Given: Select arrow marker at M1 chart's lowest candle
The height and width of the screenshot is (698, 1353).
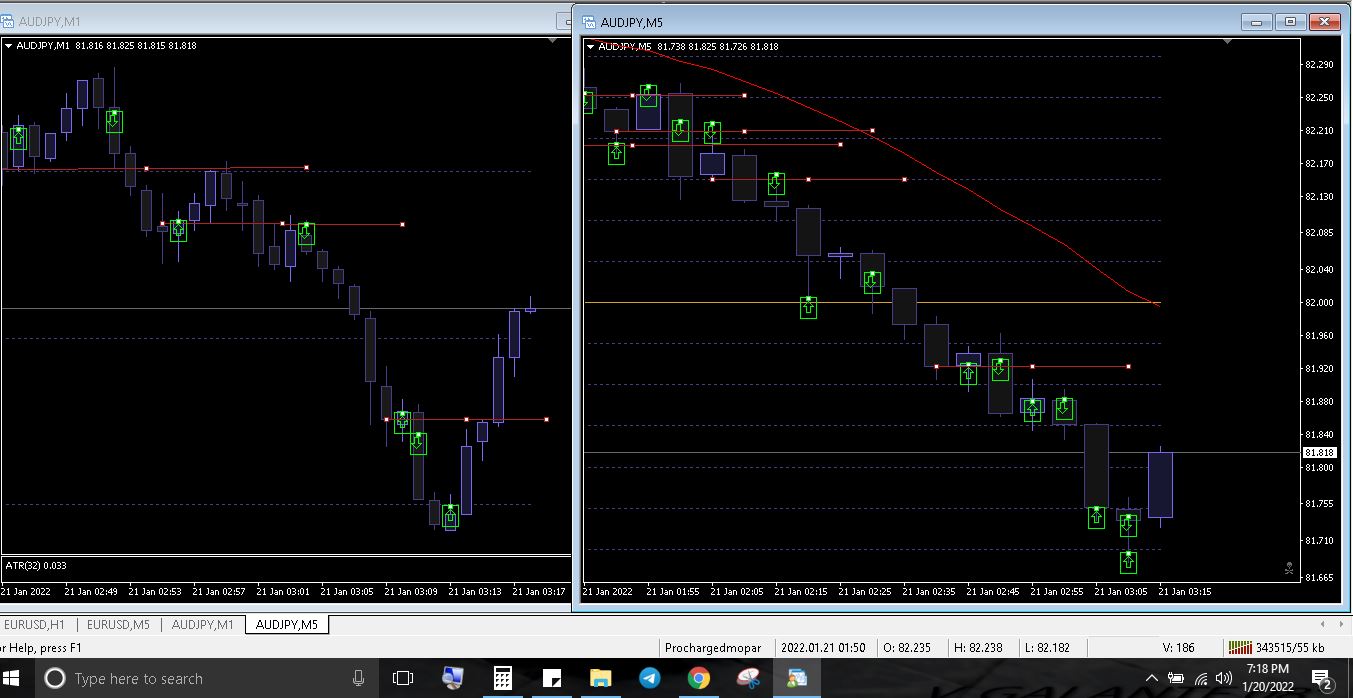Looking at the screenshot, I should coord(450,516).
